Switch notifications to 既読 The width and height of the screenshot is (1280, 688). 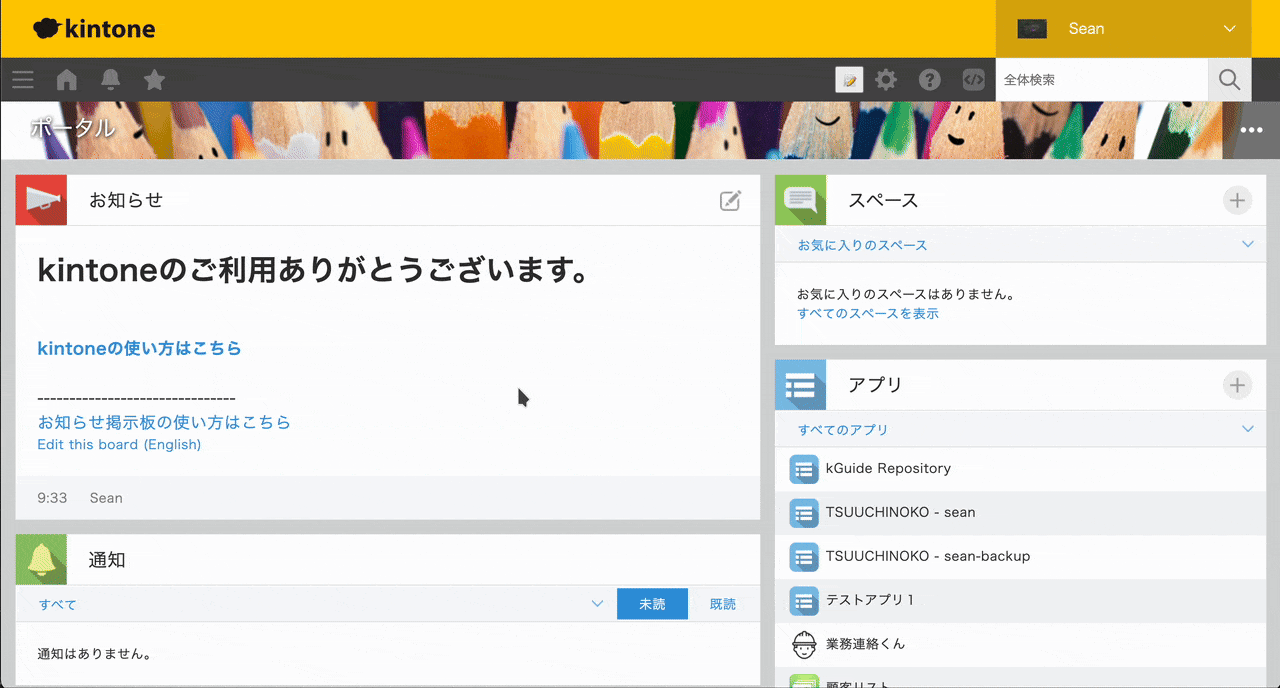722,604
